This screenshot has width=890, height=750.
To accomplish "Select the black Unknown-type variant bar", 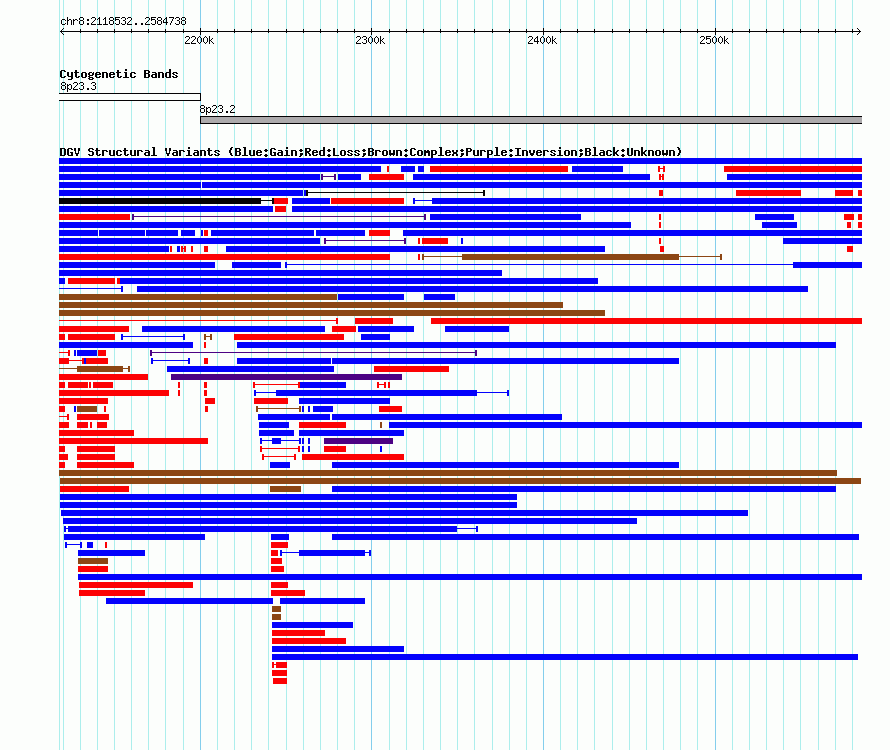I will point(160,201).
